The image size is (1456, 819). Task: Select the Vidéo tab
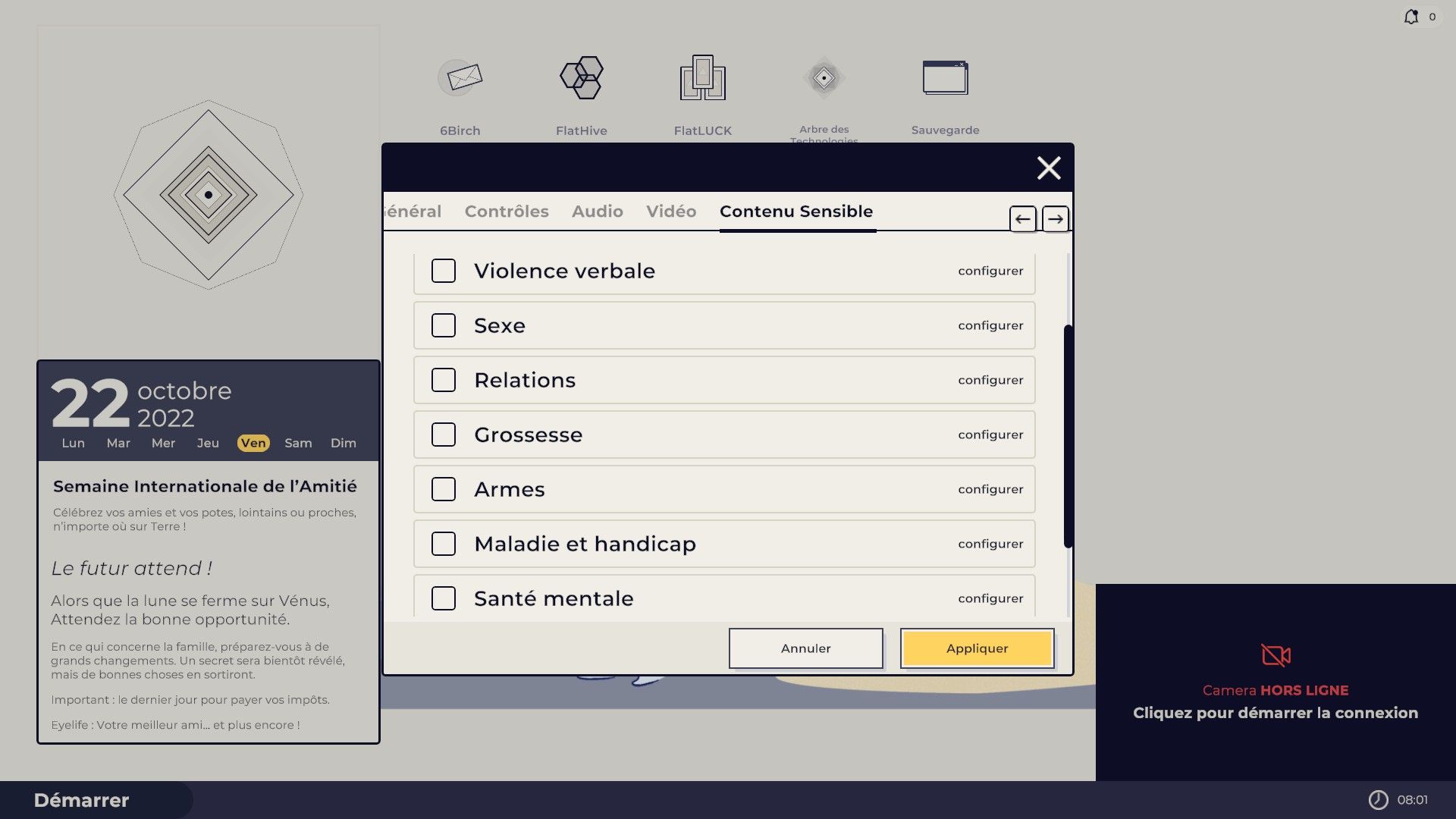(x=671, y=212)
